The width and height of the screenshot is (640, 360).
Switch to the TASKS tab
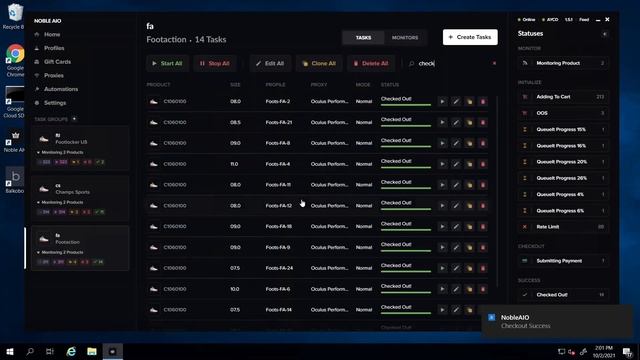click(x=363, y=38)
